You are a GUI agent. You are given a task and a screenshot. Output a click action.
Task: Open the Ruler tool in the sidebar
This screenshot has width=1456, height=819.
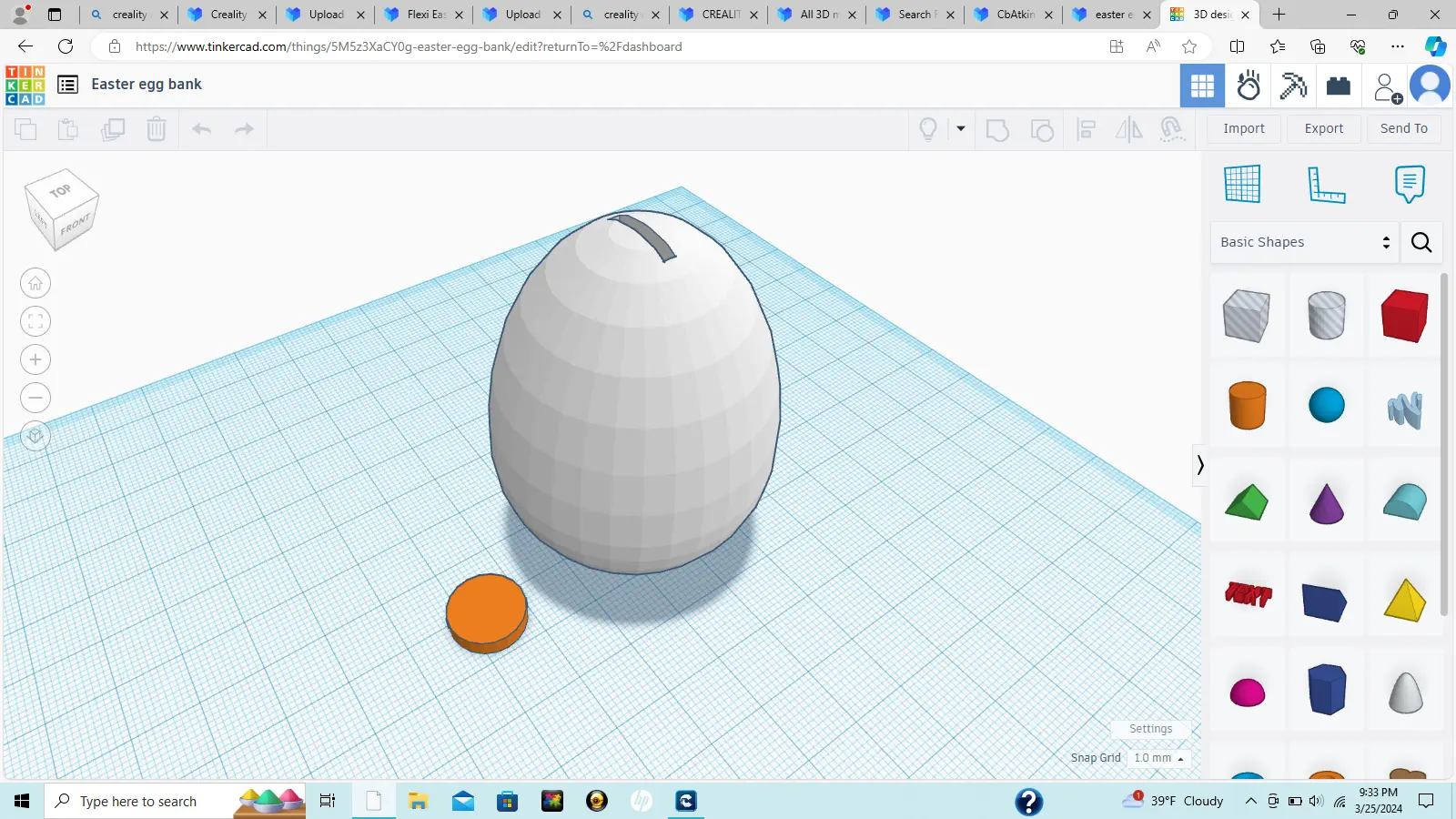point(1325,182)
